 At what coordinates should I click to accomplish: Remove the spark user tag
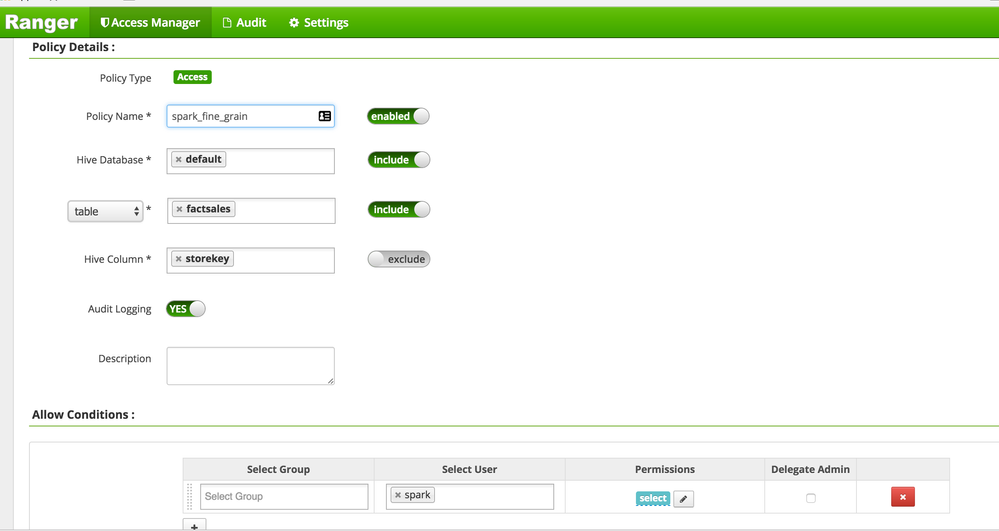tap(398, 495)
